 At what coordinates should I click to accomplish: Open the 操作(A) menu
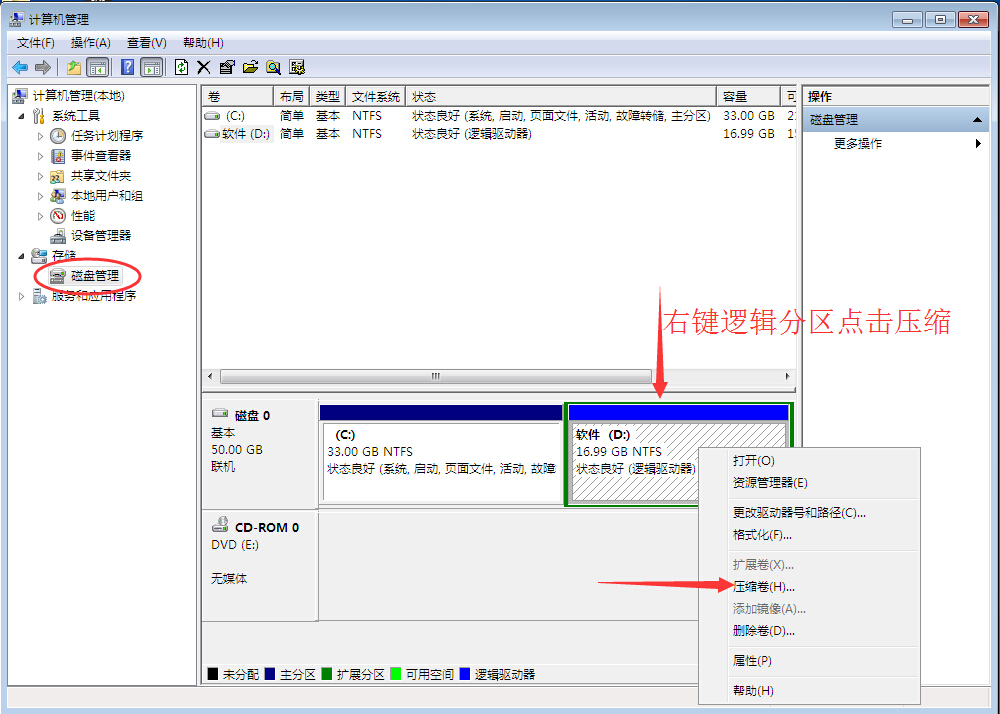90,43
